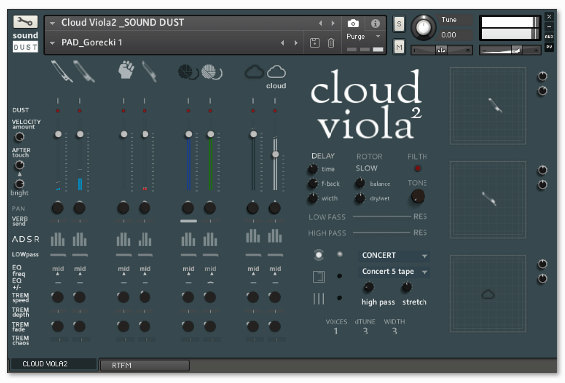
Task: Click the Tune knob
Action: tap(423, 27)
